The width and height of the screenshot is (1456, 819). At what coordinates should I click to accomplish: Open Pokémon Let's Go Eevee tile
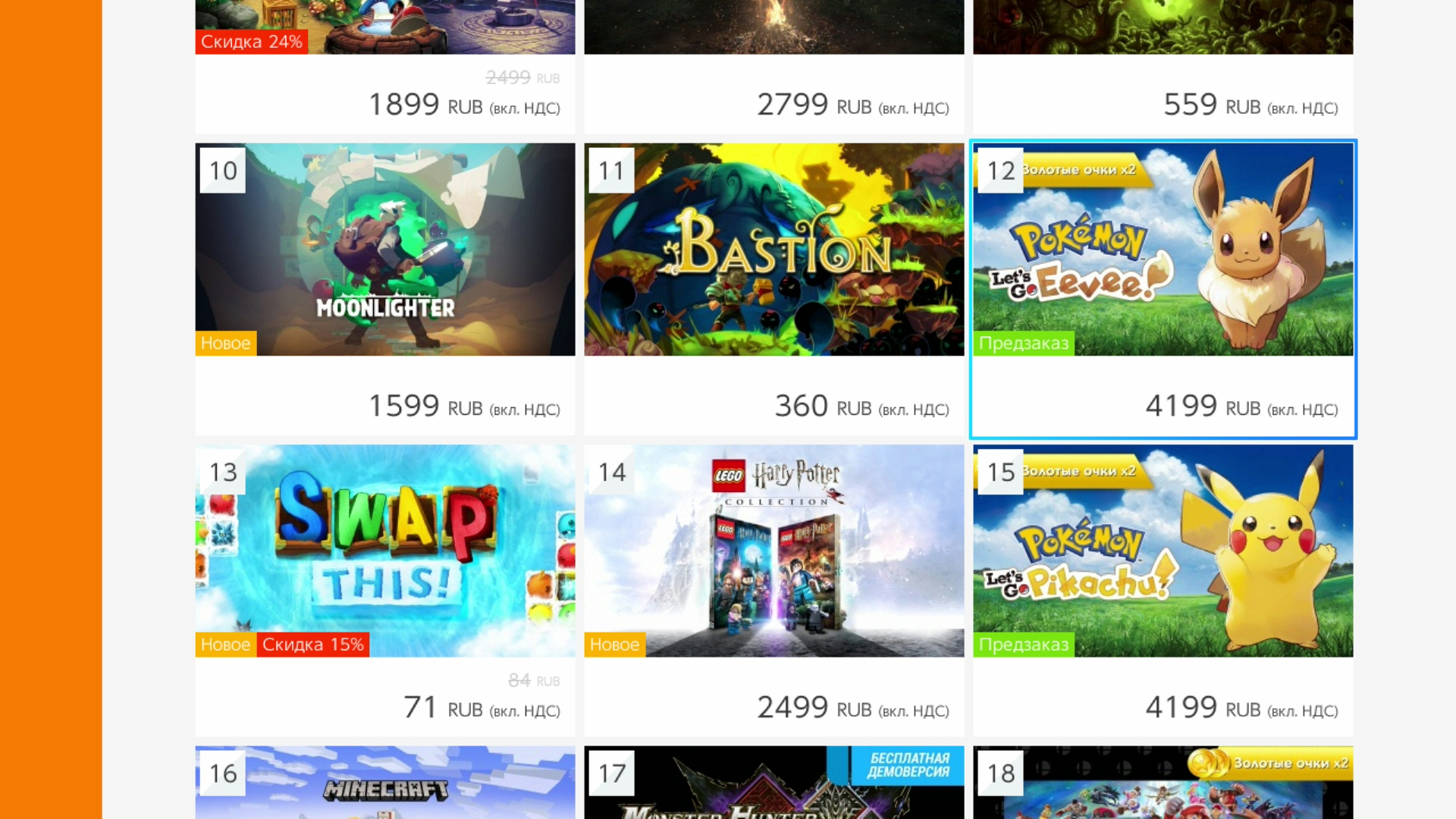[1163, 289]
